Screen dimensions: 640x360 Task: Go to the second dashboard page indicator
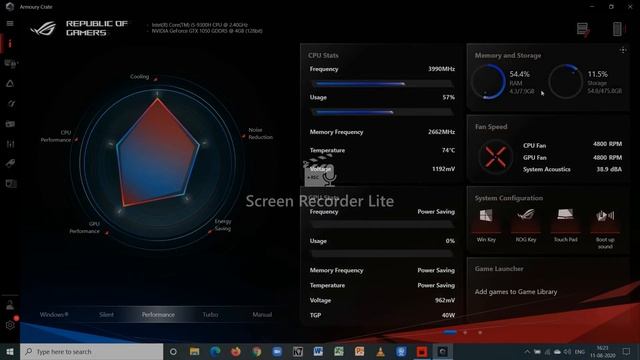click(x=465, y=332)
